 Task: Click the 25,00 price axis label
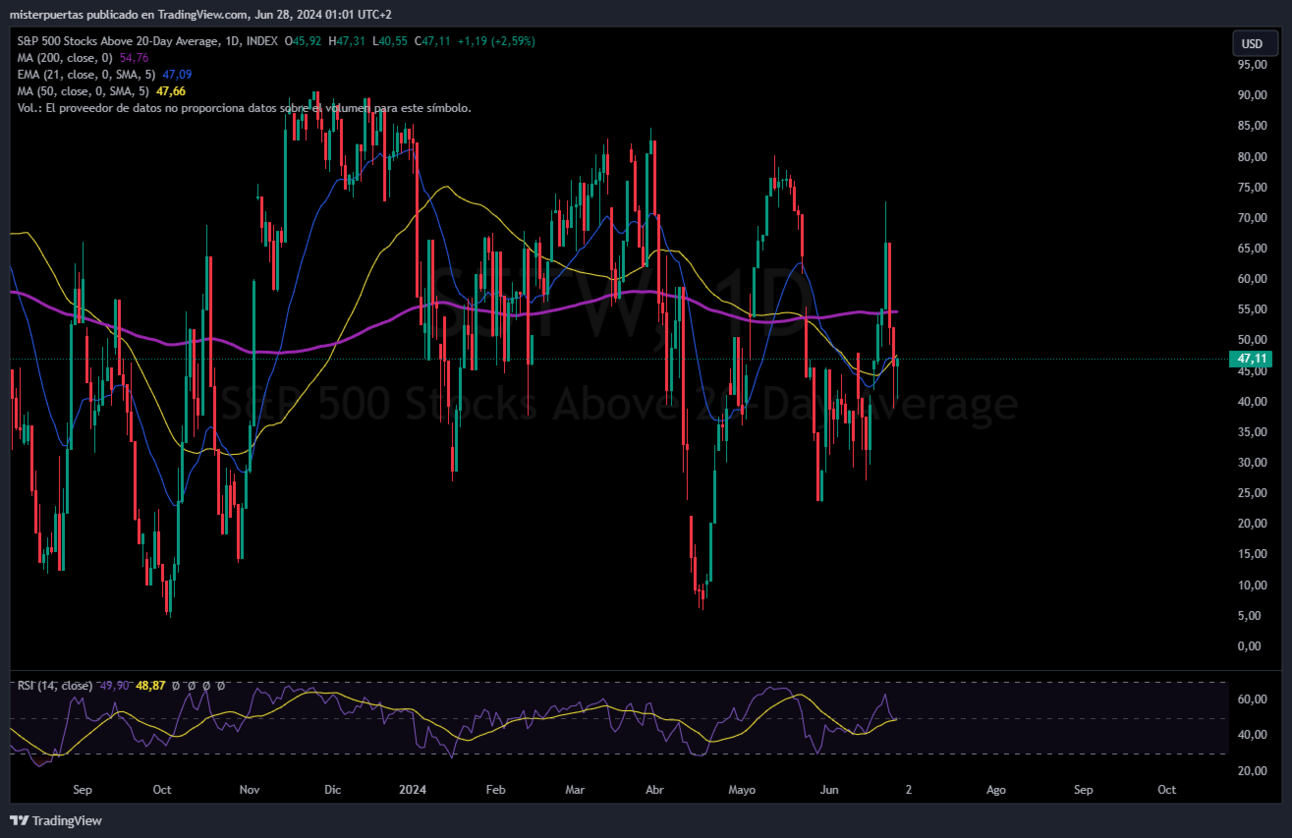point(1253,493)
